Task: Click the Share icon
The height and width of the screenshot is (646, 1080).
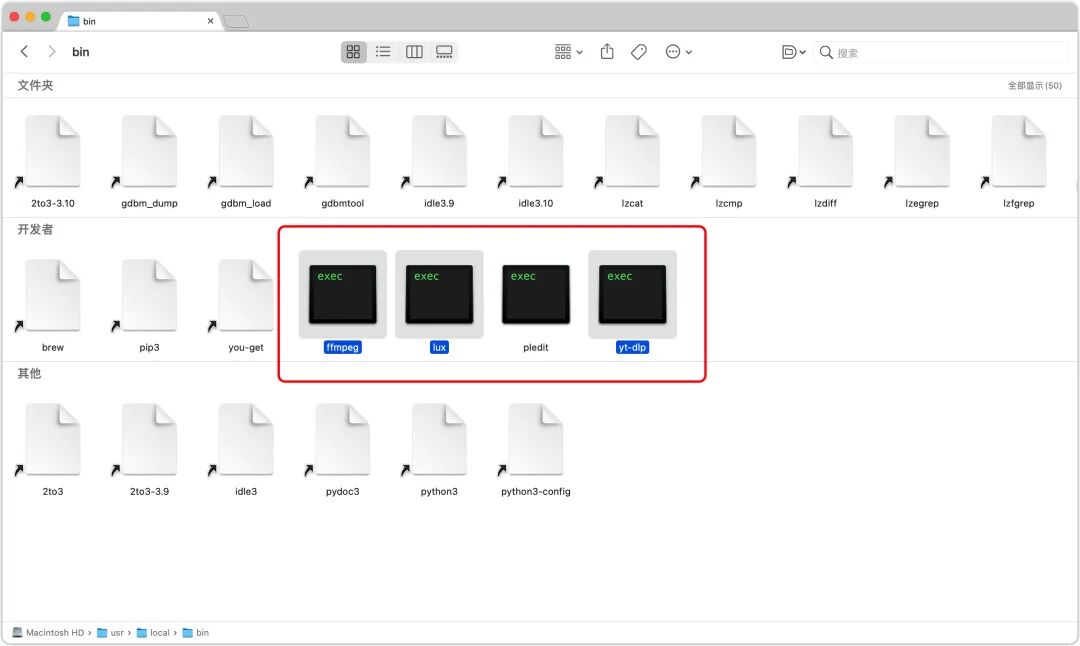Action: tap(607, 52)
